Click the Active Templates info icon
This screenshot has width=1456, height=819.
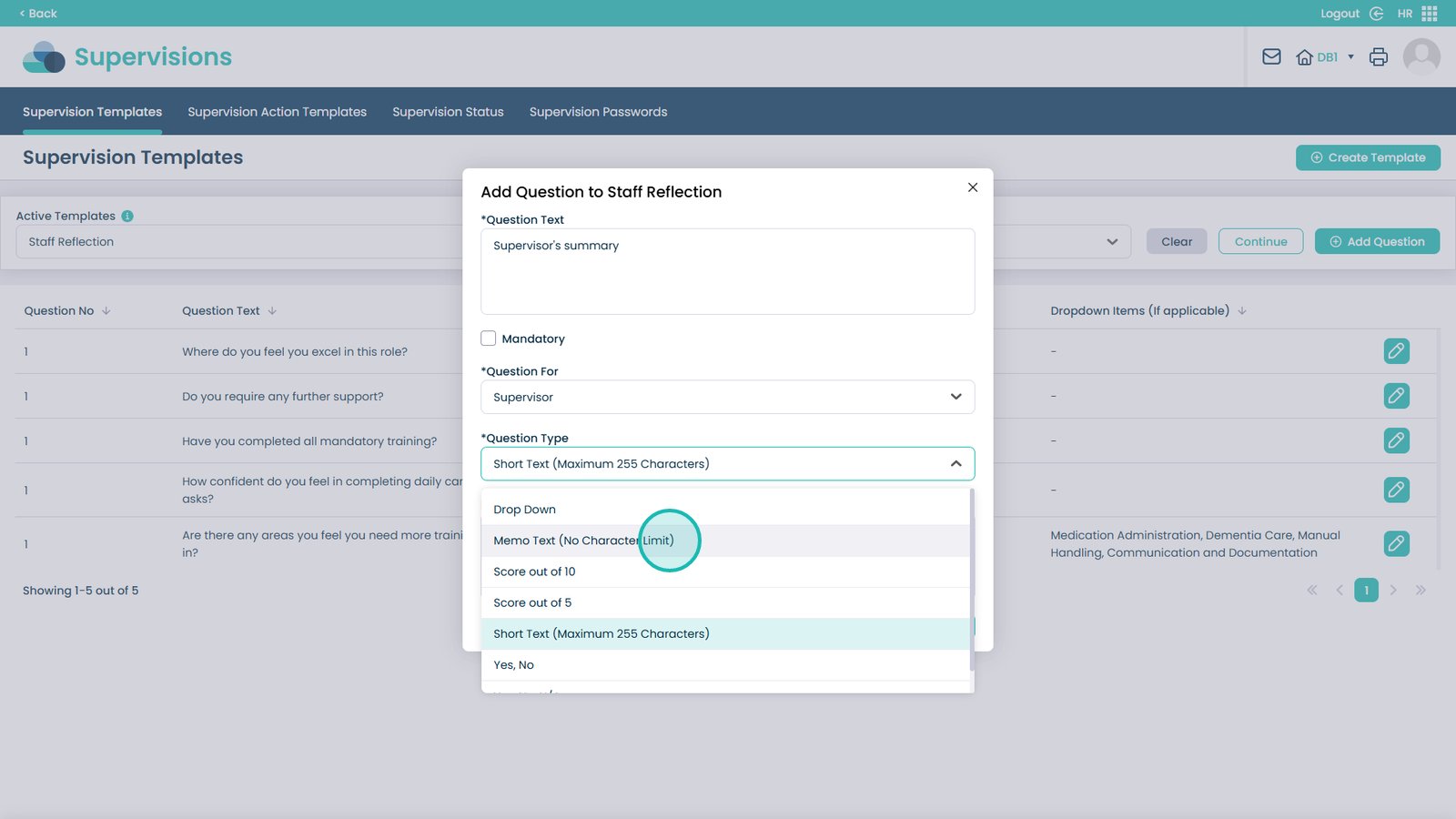click(x=127, y=217)
